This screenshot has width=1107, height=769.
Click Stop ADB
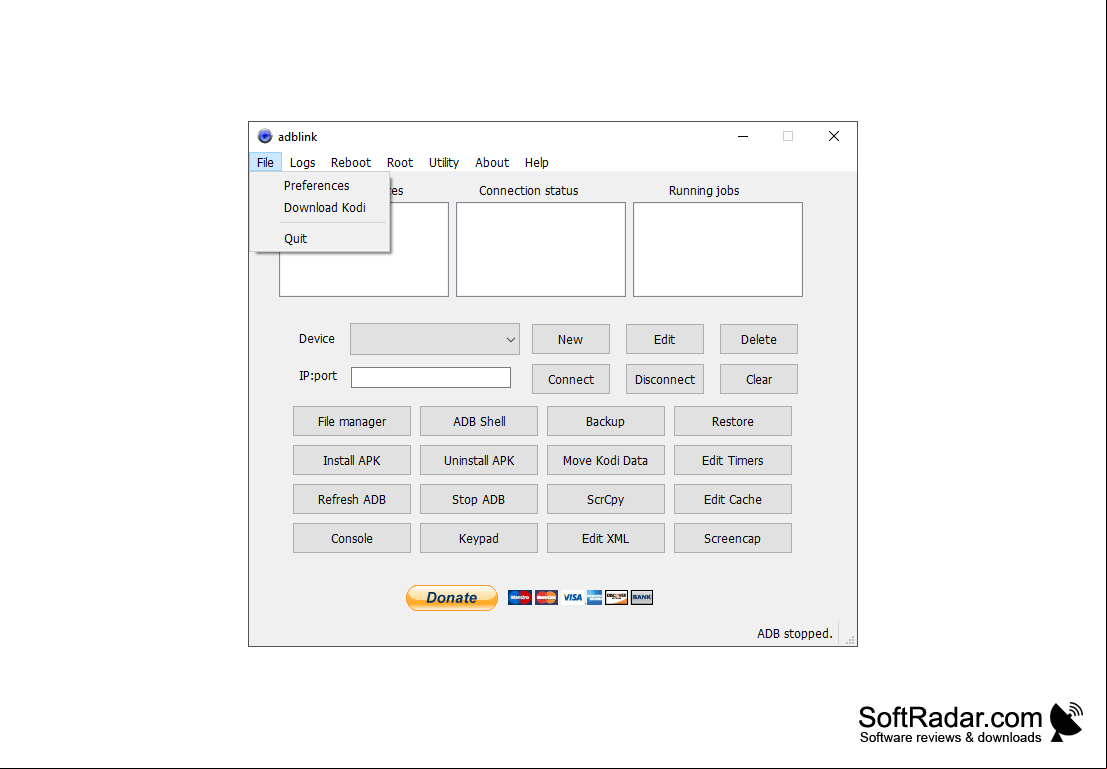[479, 499]
